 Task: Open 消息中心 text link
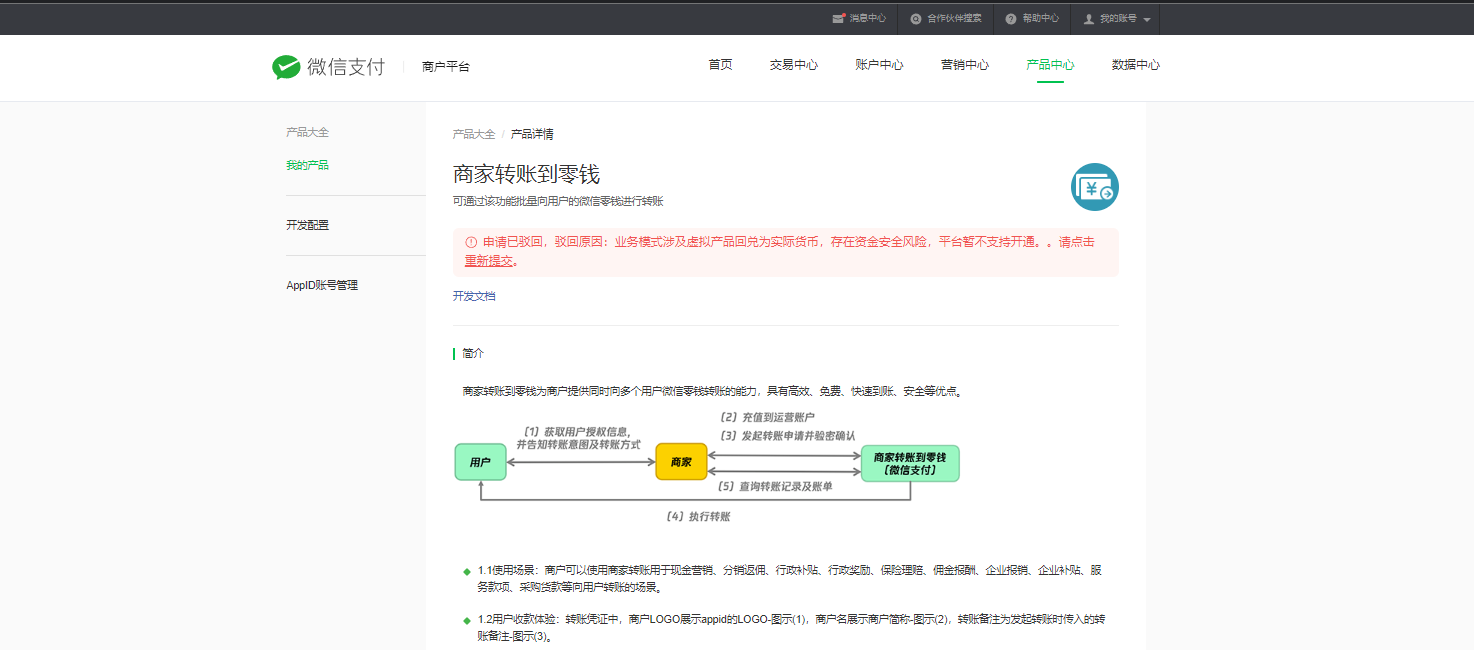coord(868,19)
